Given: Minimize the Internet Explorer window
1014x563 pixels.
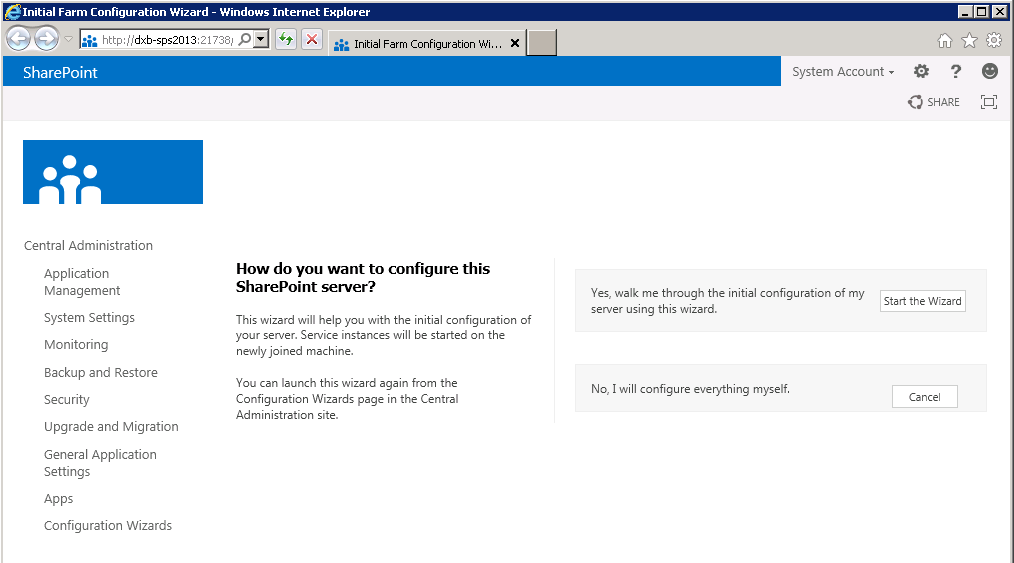Looking at the screenshot, I should [965, 12].
